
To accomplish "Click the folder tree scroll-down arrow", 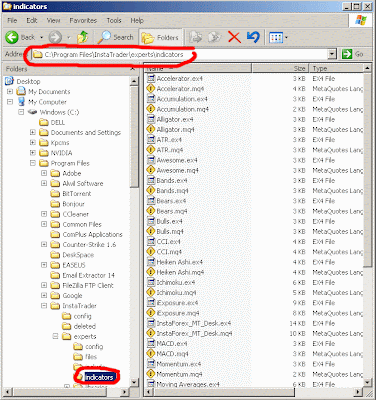I will pos(134,382).
